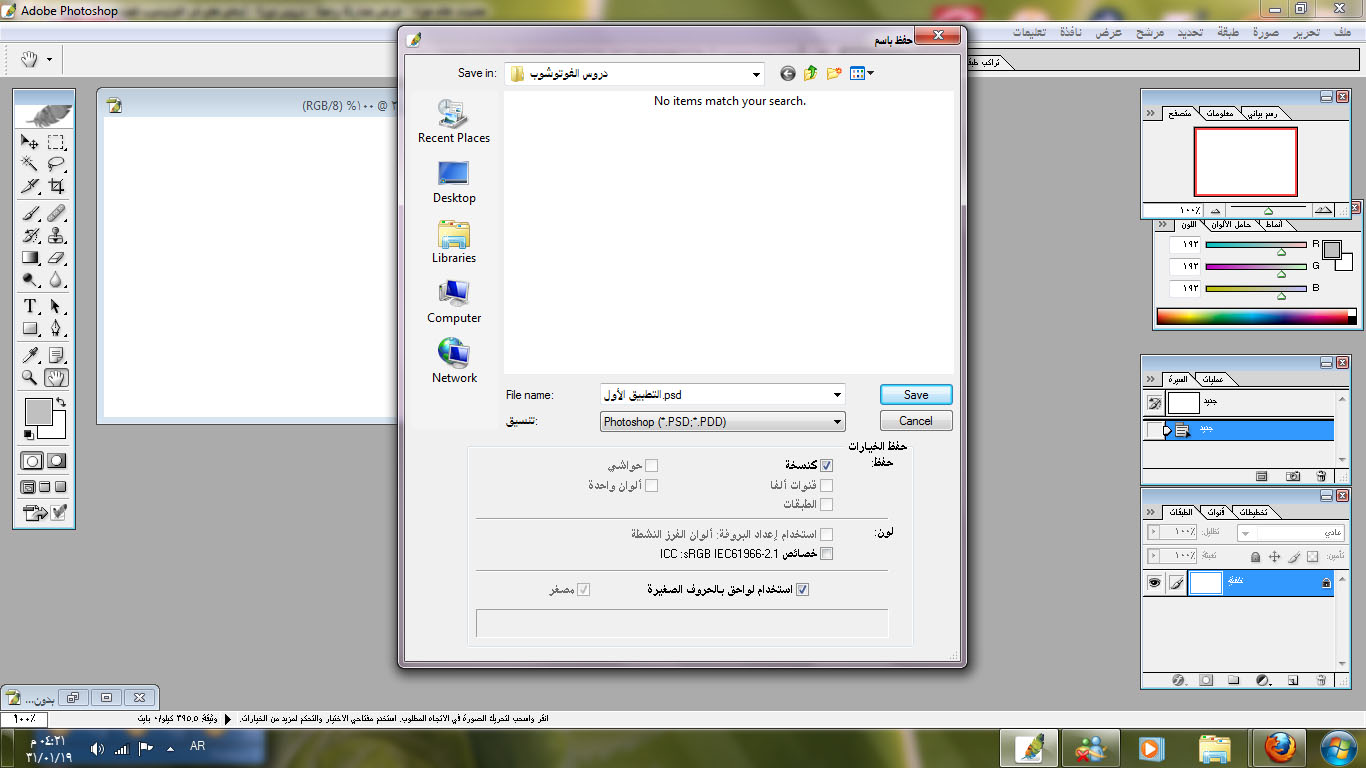Open the Firefox browser from the taskbar
Image resolution: width=1366 pixels, height=768 pixels.
1279,747
